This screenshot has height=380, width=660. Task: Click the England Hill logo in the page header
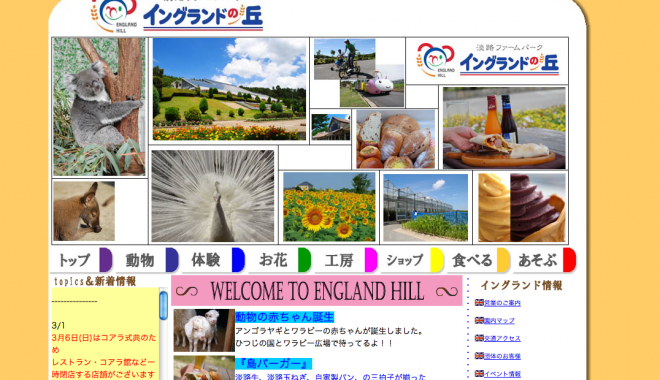[114, 16]
